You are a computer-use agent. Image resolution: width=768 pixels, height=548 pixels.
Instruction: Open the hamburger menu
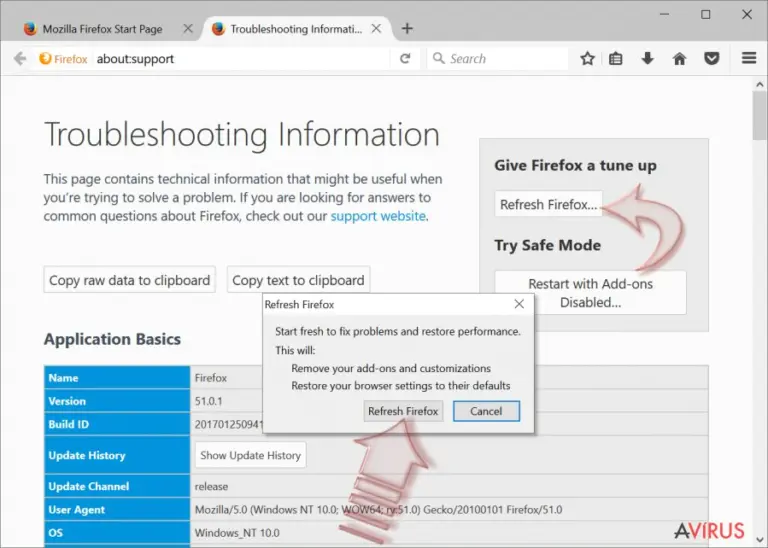coord(749,58)
